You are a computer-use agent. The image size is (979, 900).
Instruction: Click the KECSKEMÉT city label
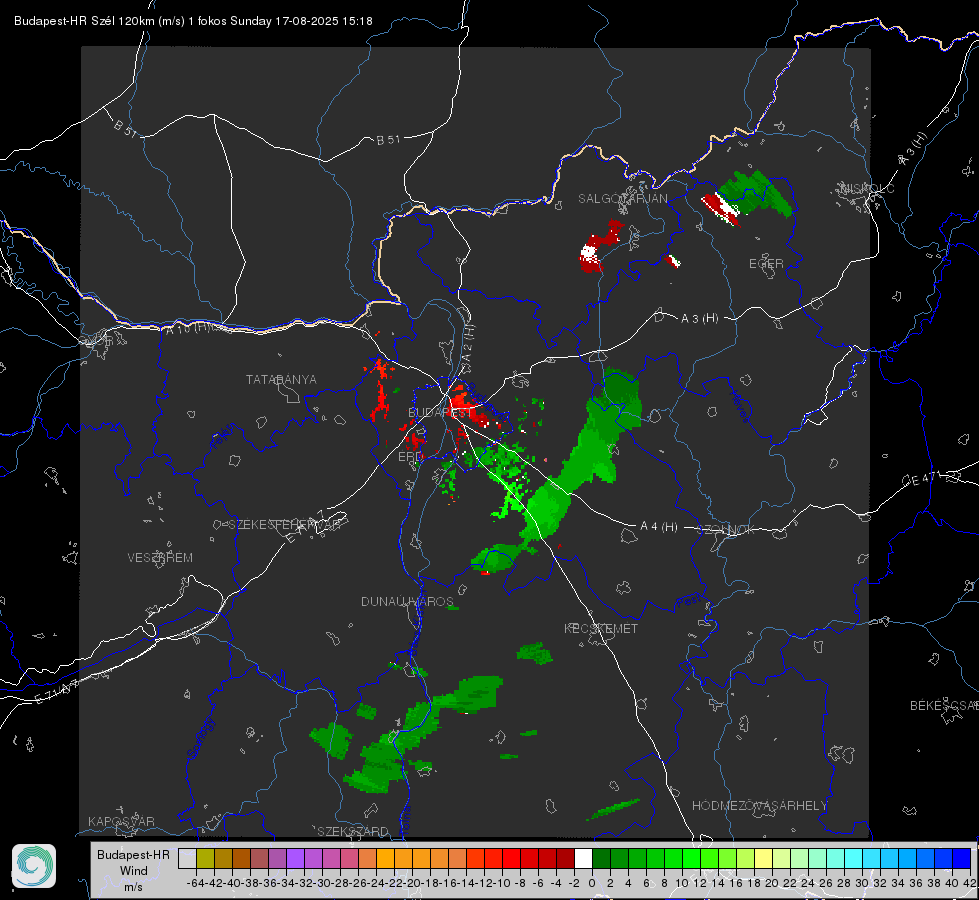601,629
